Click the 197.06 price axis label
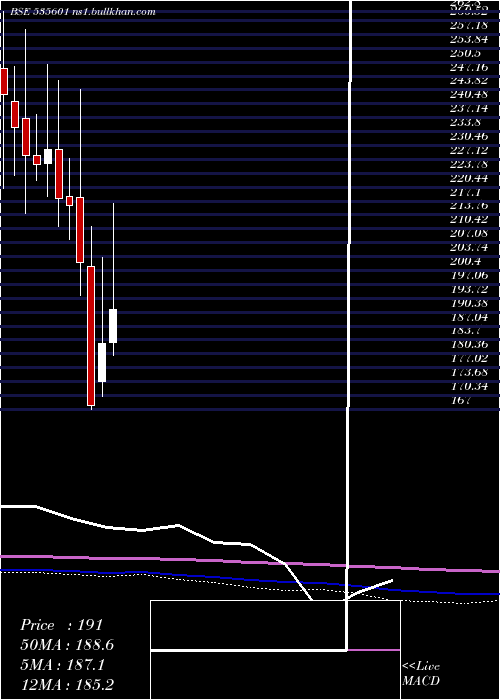Viewport: 500px width, 700px height. (x=468, y=275)
